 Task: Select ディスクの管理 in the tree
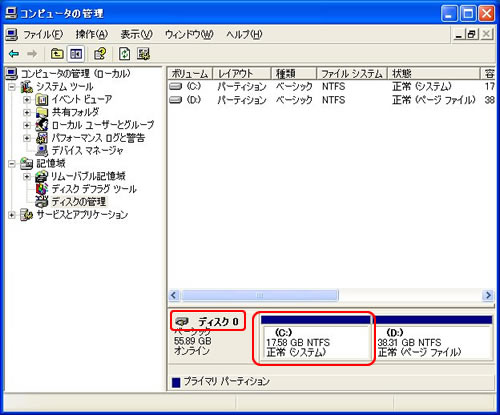tap(79, 202)
